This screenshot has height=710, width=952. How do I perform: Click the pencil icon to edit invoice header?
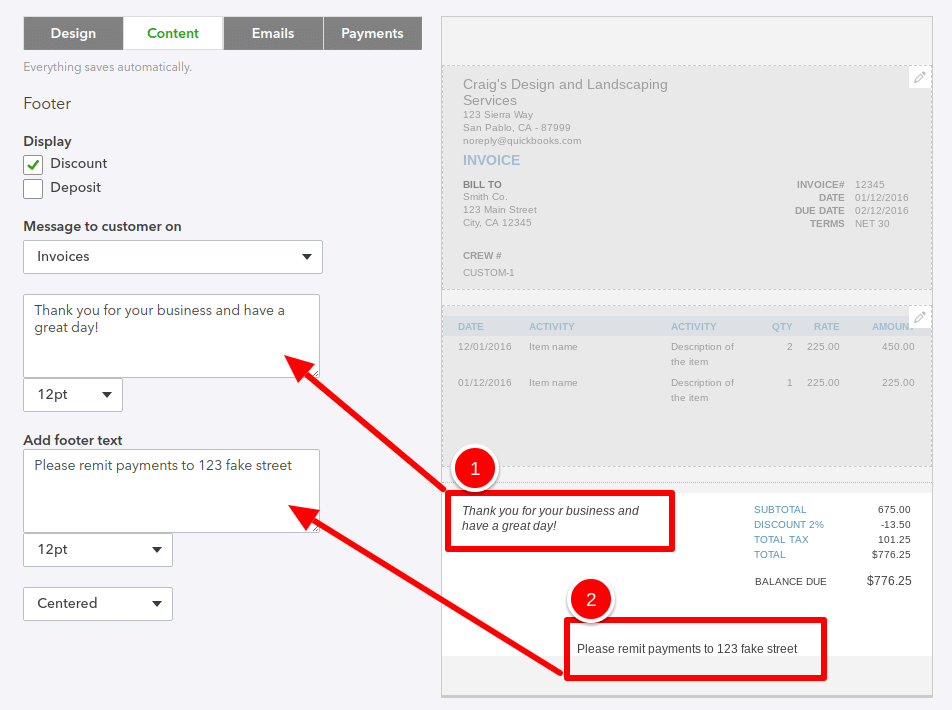click(920, 77)
